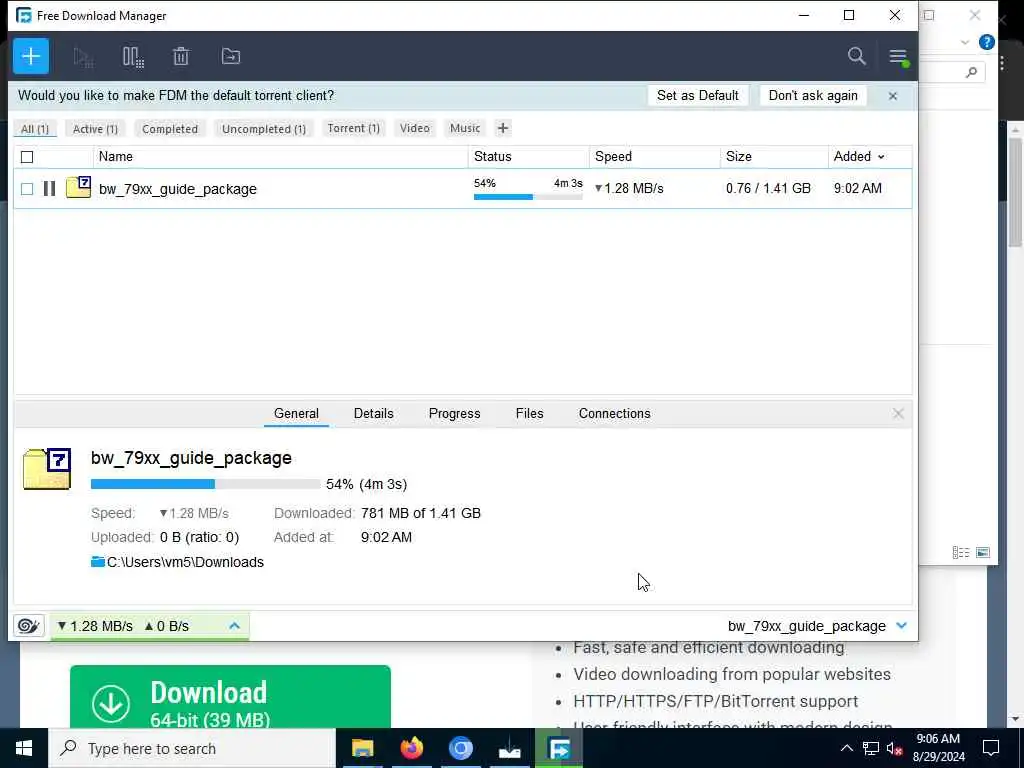Expand the speed limit arrow in status bar
The width and height of the screenshot is (1024, 768).
[x=234, y=626]
